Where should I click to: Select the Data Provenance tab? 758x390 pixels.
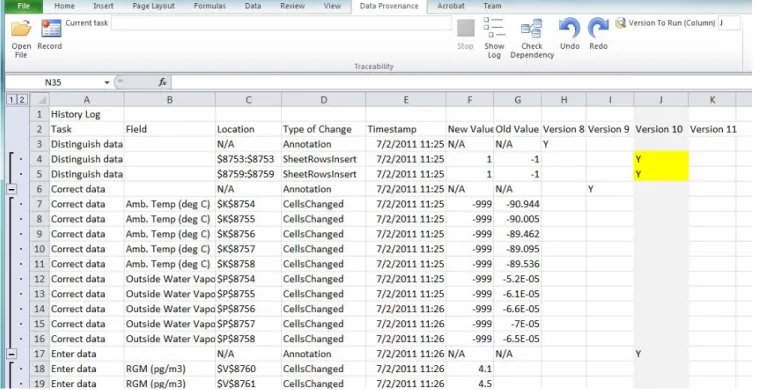coord(389,6)
